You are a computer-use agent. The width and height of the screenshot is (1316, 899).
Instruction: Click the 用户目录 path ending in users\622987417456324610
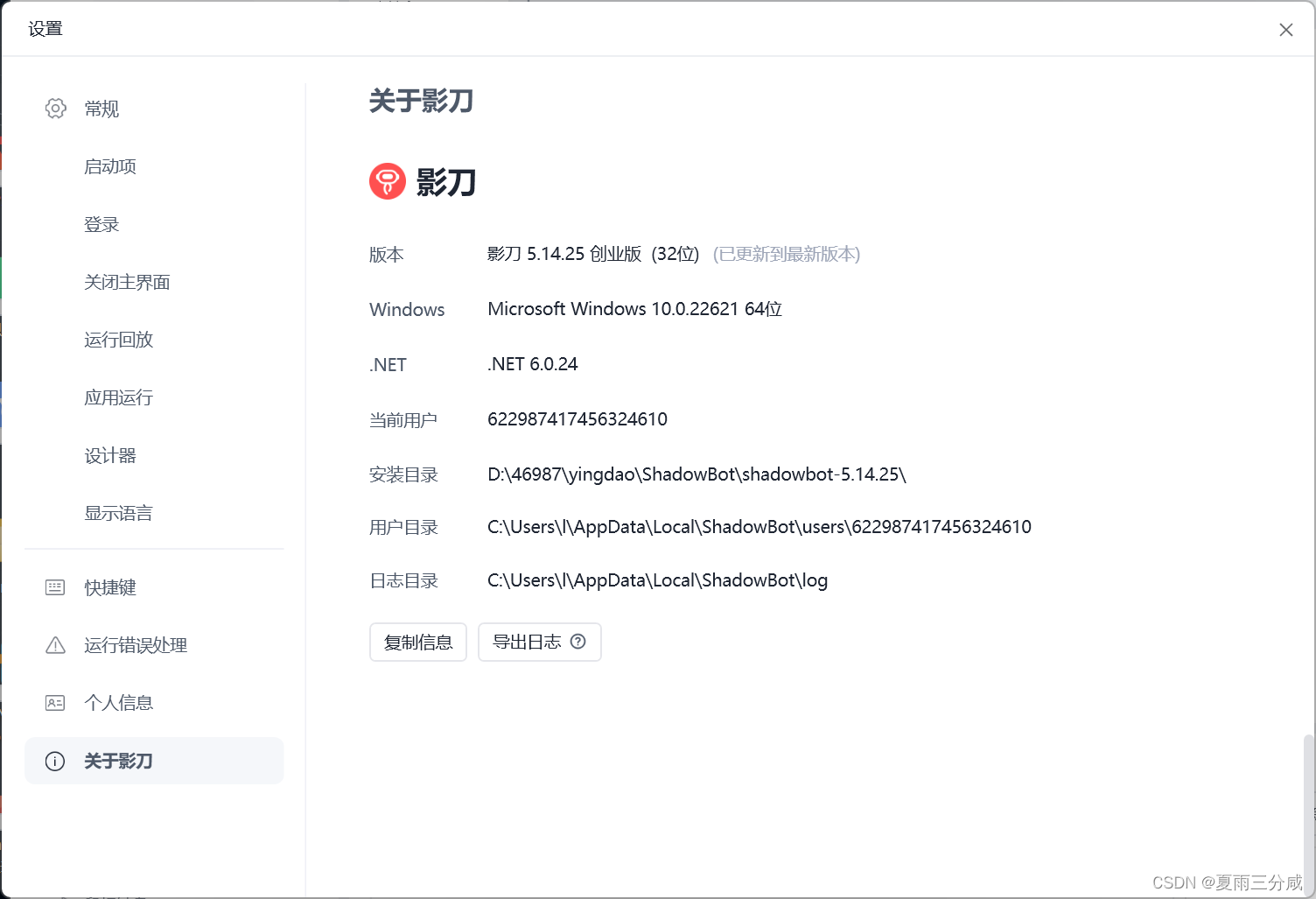(759, 527)
